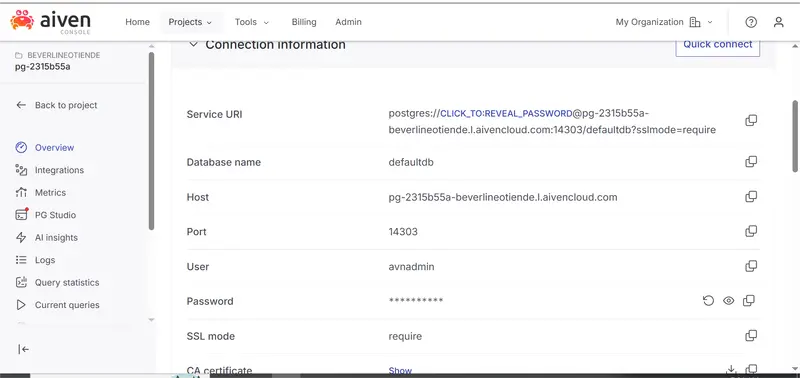800x378 pixels.
Task: Click the sidebar scroll down arrow
Action: [151, 320]
